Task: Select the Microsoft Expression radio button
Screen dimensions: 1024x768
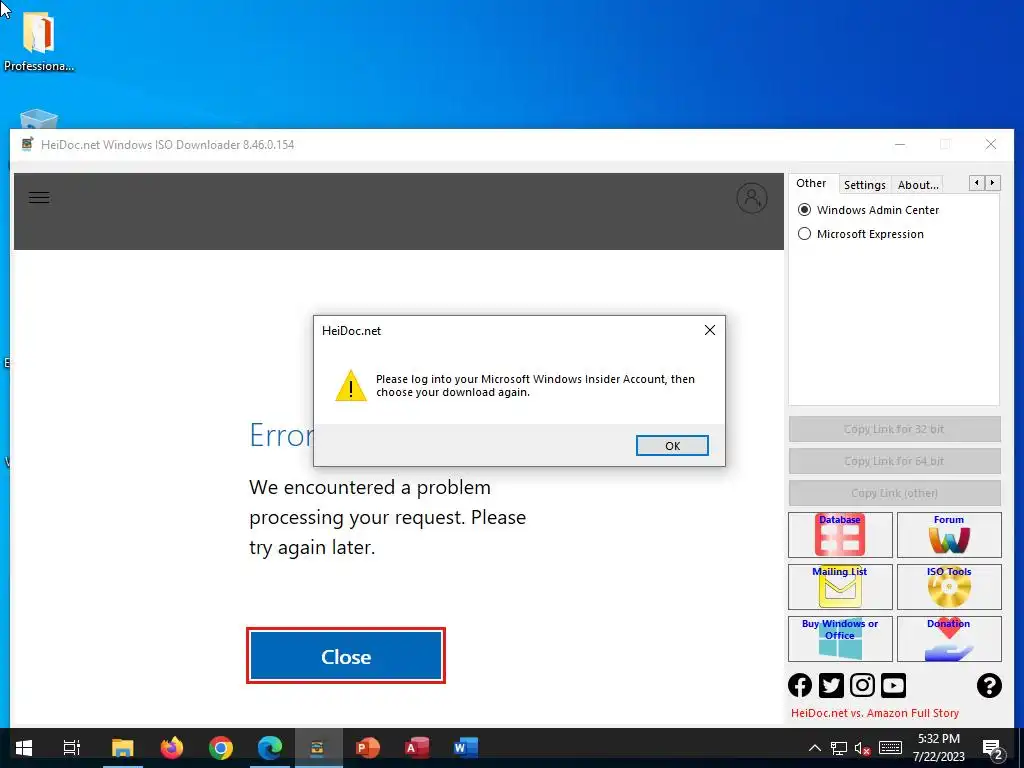Action: (805, 234)
